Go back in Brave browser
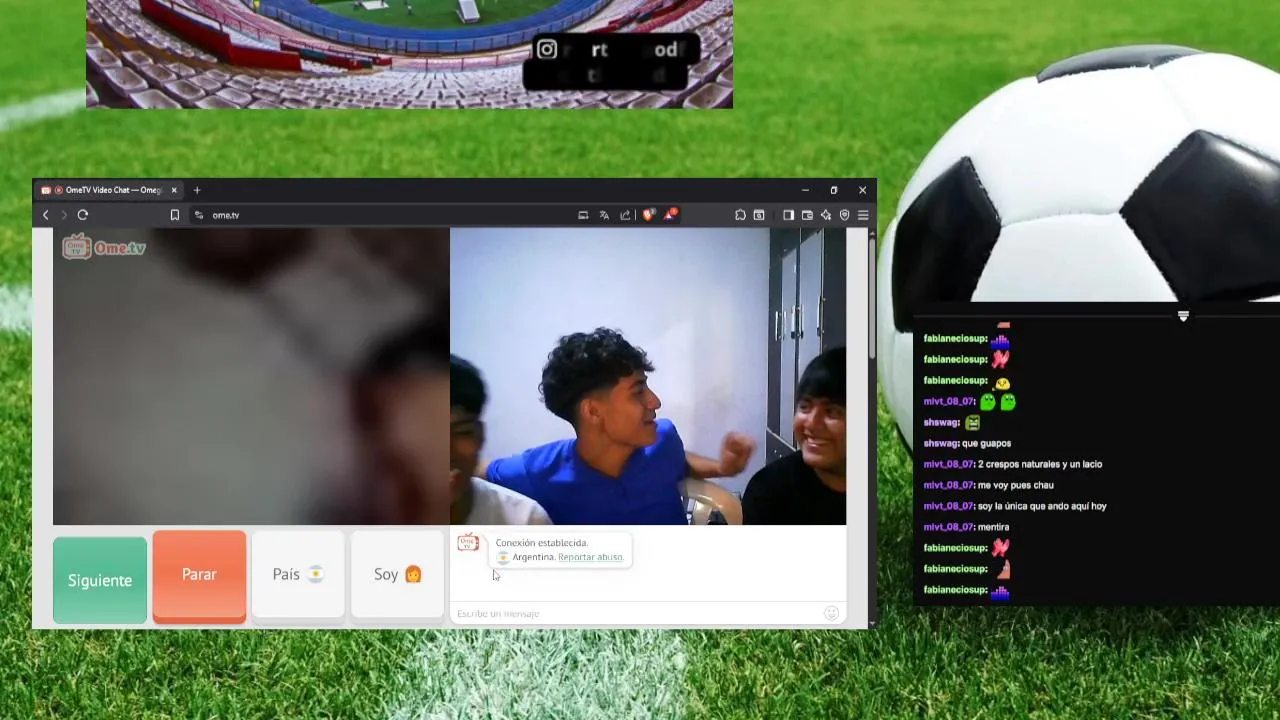 pos(45,215)
